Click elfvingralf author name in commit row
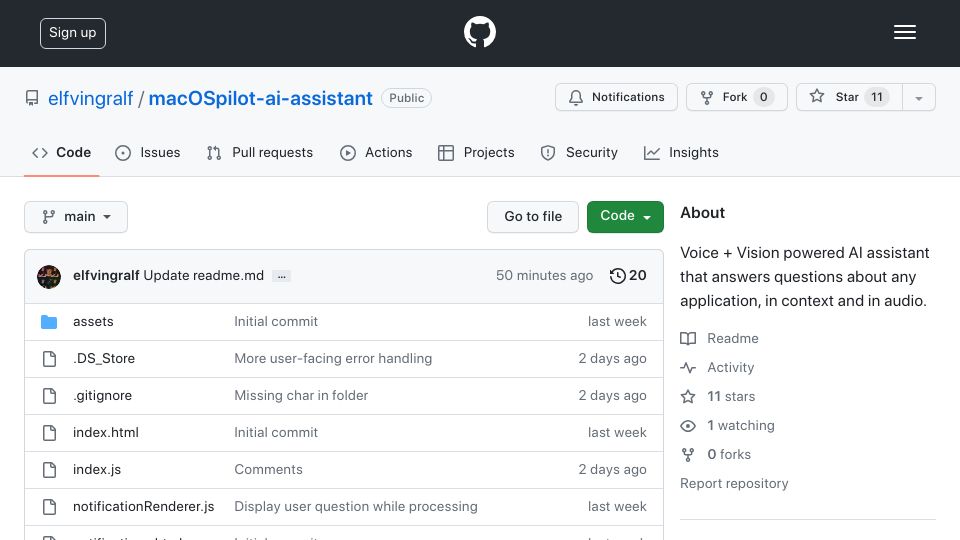The width and height of the screenshot is (960, 540). tap(106, 276)
